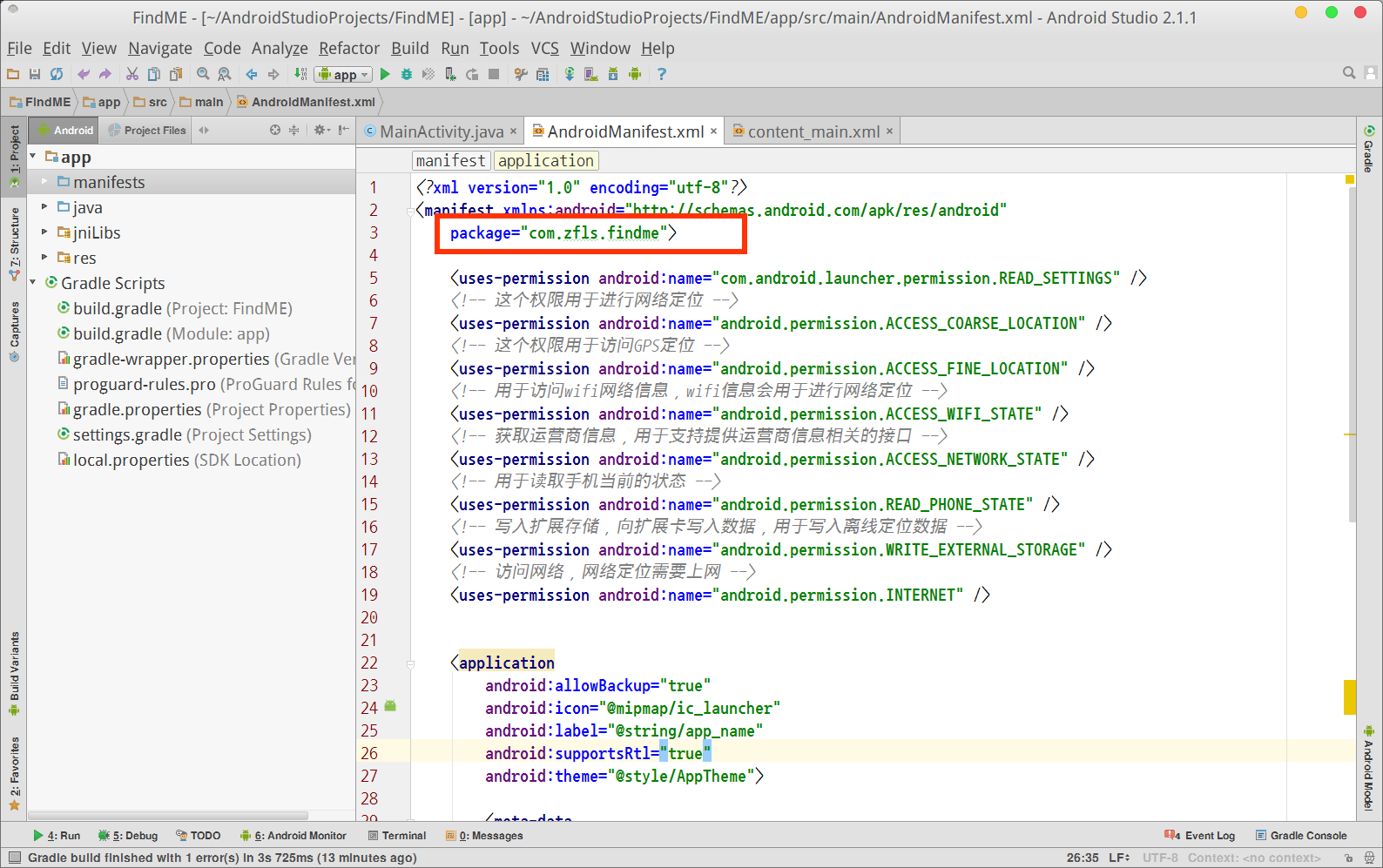Viewport: 1383px width, 868px height.
Task: Click the Cut scissors icon
Action: coord(132,74)
